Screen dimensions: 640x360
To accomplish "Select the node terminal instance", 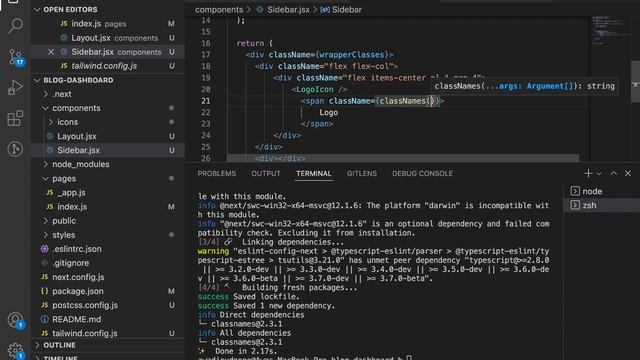I will tap(601, 191).
